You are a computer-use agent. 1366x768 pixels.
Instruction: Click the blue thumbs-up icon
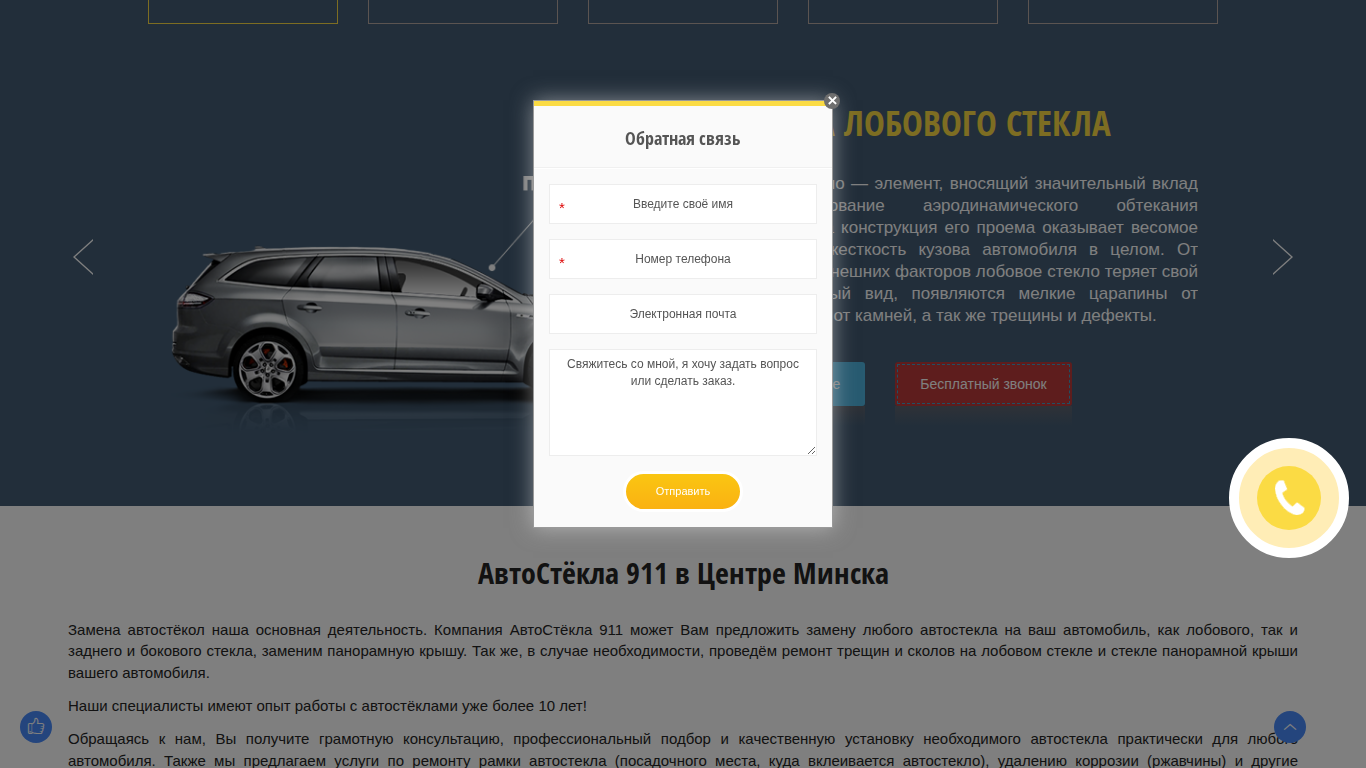(x=36, y=727)
